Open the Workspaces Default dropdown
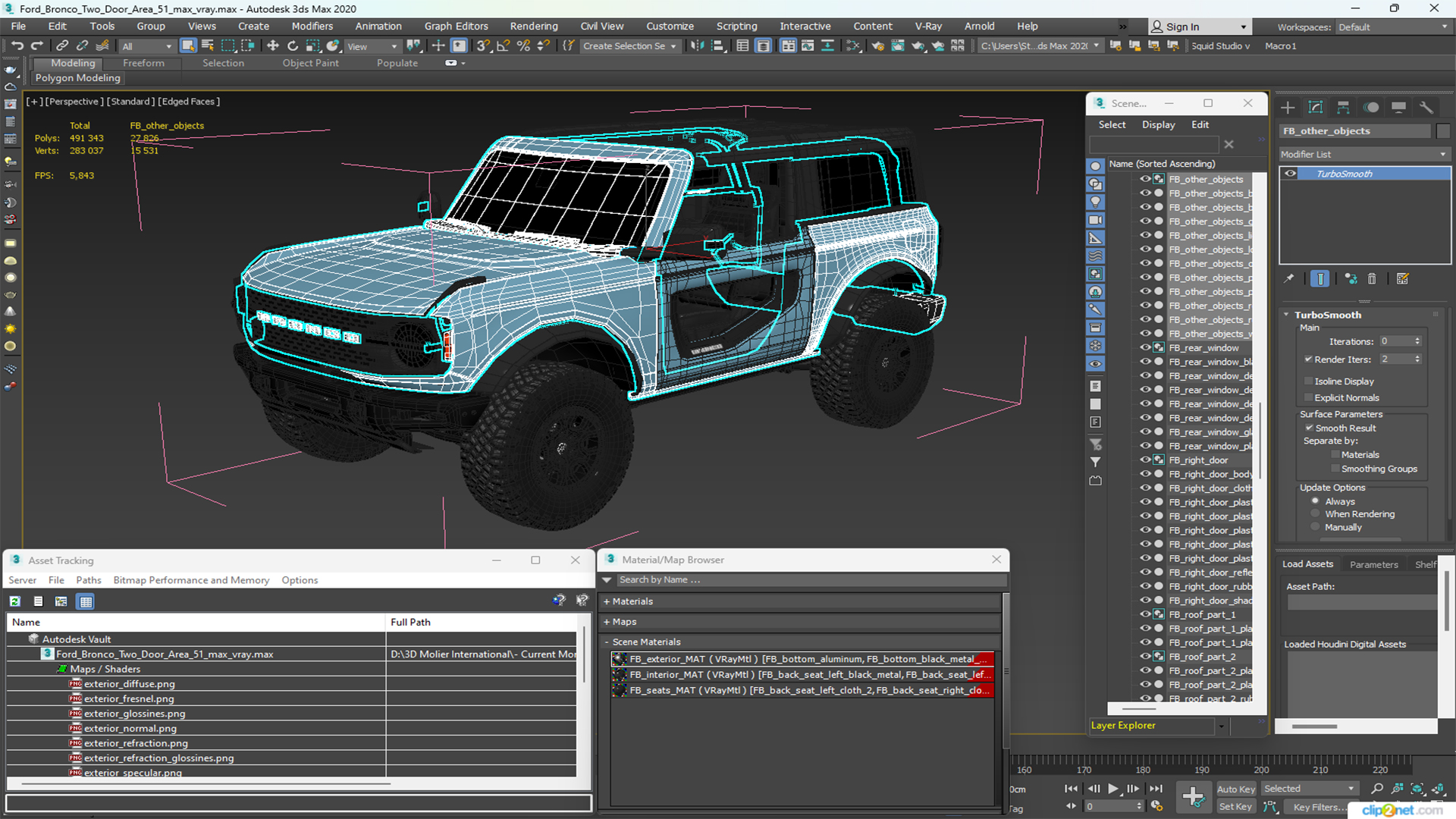 [1392, 27]
